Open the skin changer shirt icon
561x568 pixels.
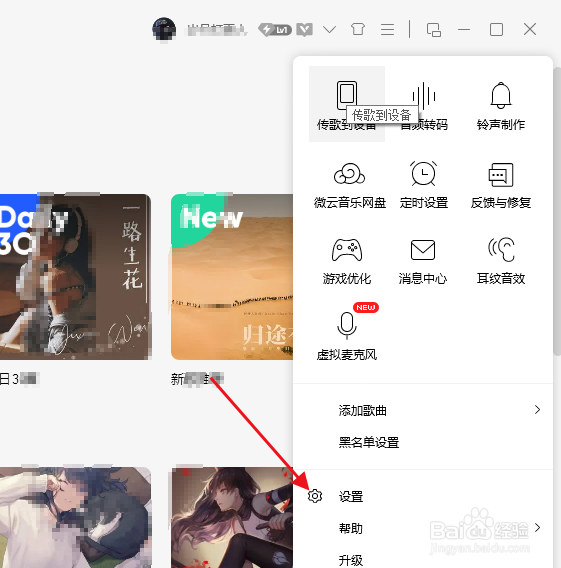[x=357, y=29]
